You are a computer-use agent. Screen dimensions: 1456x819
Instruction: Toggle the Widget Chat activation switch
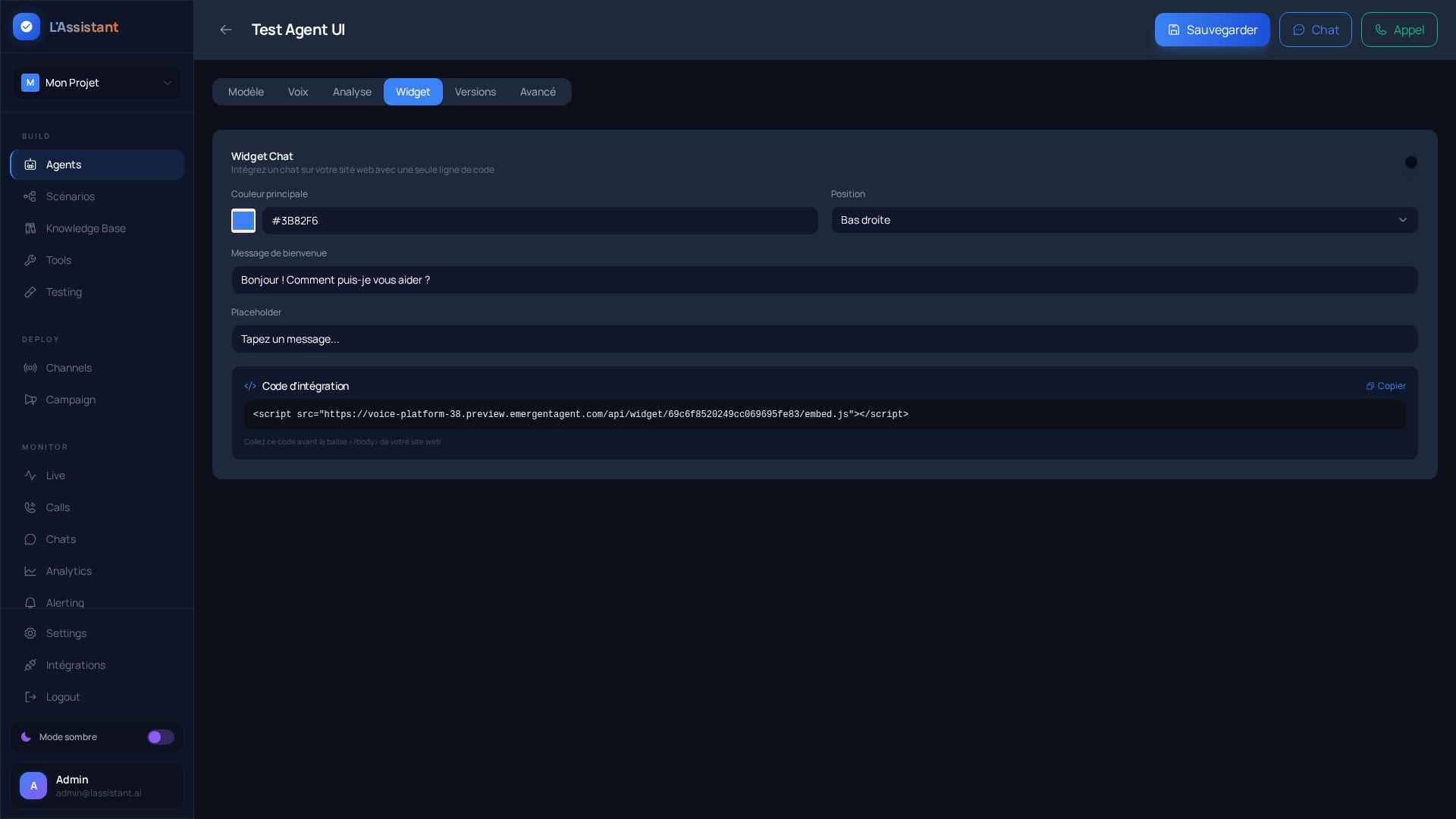click(1412, 162)
